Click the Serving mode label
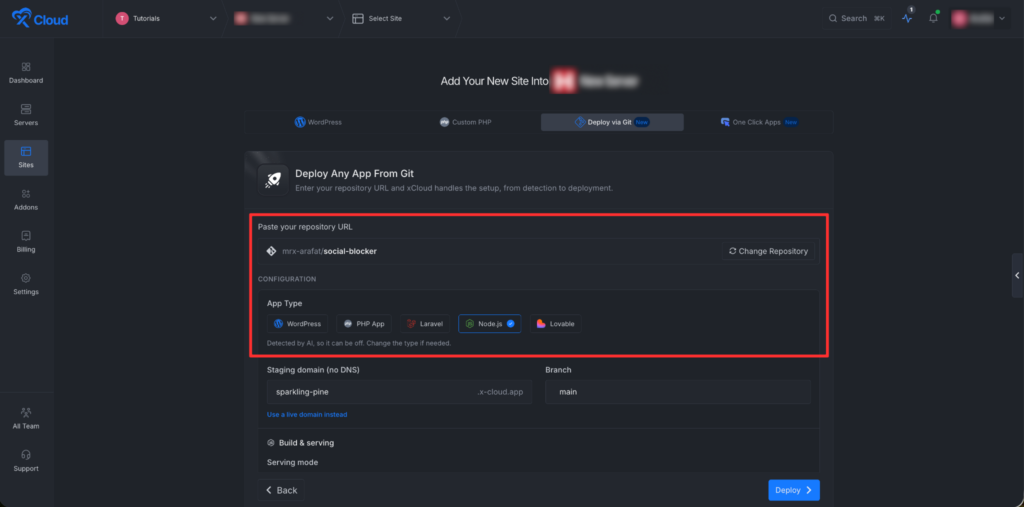This screenshot has width=1024, height=507. pos(293,462)
